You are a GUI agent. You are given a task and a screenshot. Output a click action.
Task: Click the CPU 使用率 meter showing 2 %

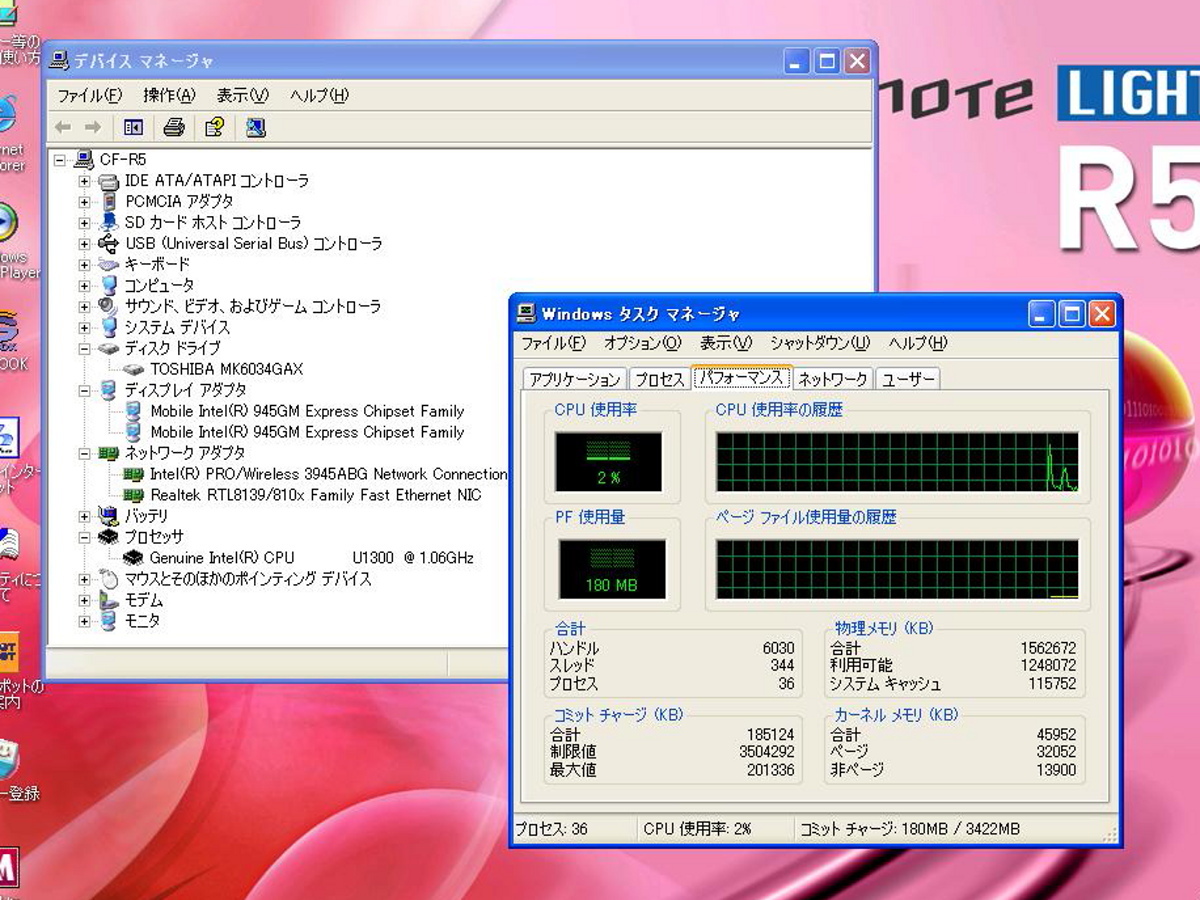point(608,462)
